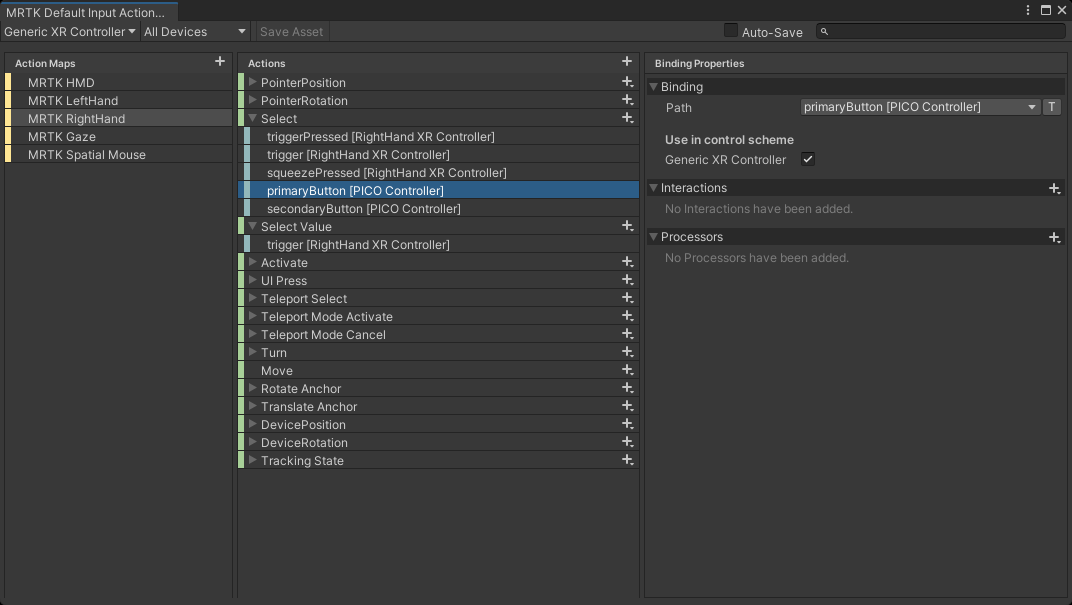This screenshot has width=1072, height=605.
Task: Expand the Activate action
Action: [x=252, y=262]
